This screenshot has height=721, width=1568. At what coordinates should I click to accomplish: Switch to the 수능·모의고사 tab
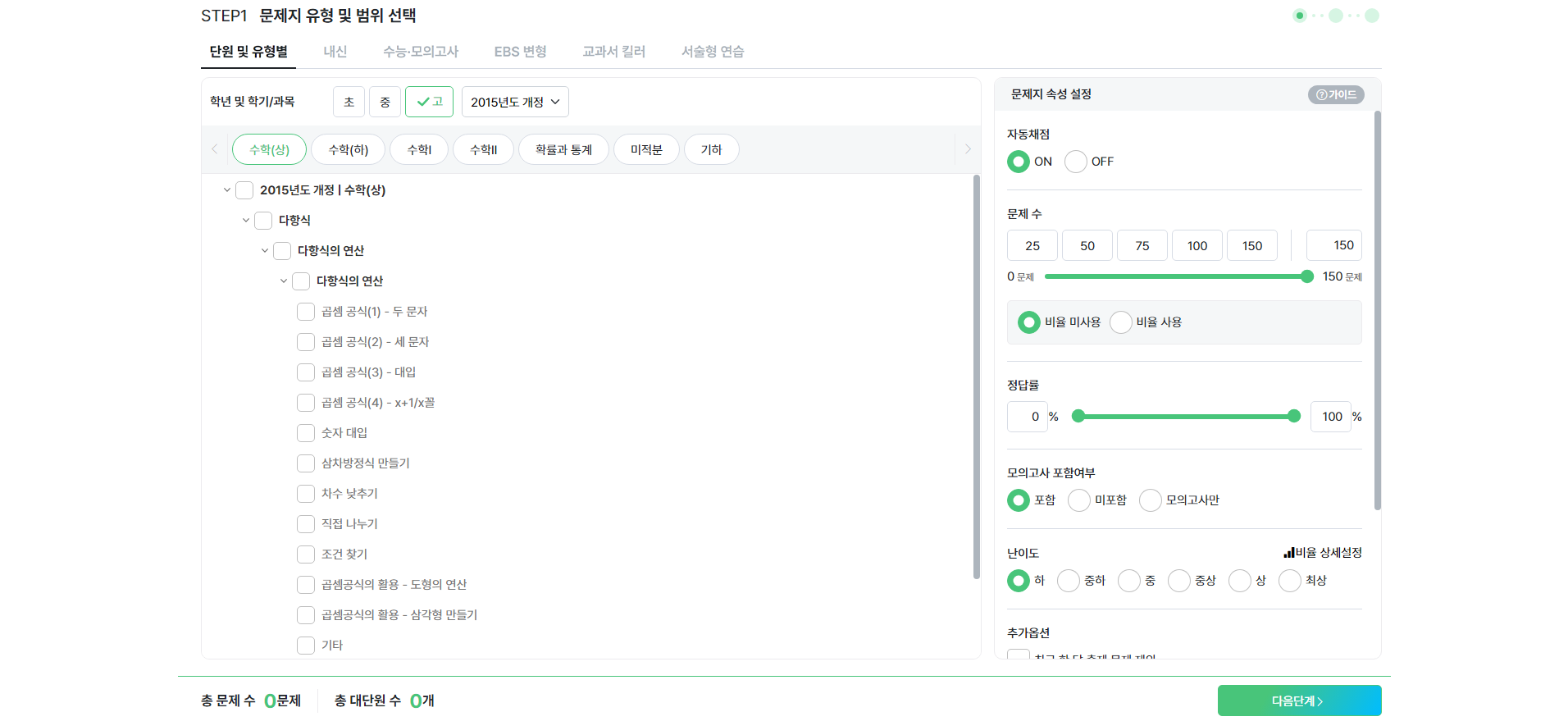pos(420,52)
